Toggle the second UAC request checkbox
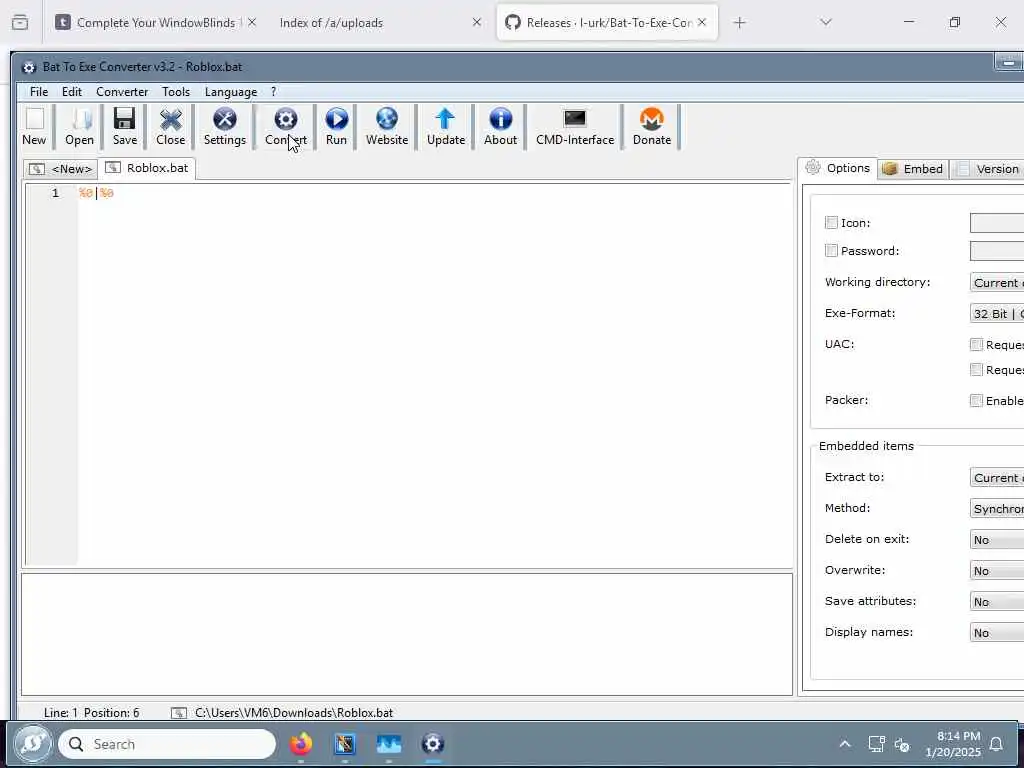The image size is (1024, 768). point(976,370)
